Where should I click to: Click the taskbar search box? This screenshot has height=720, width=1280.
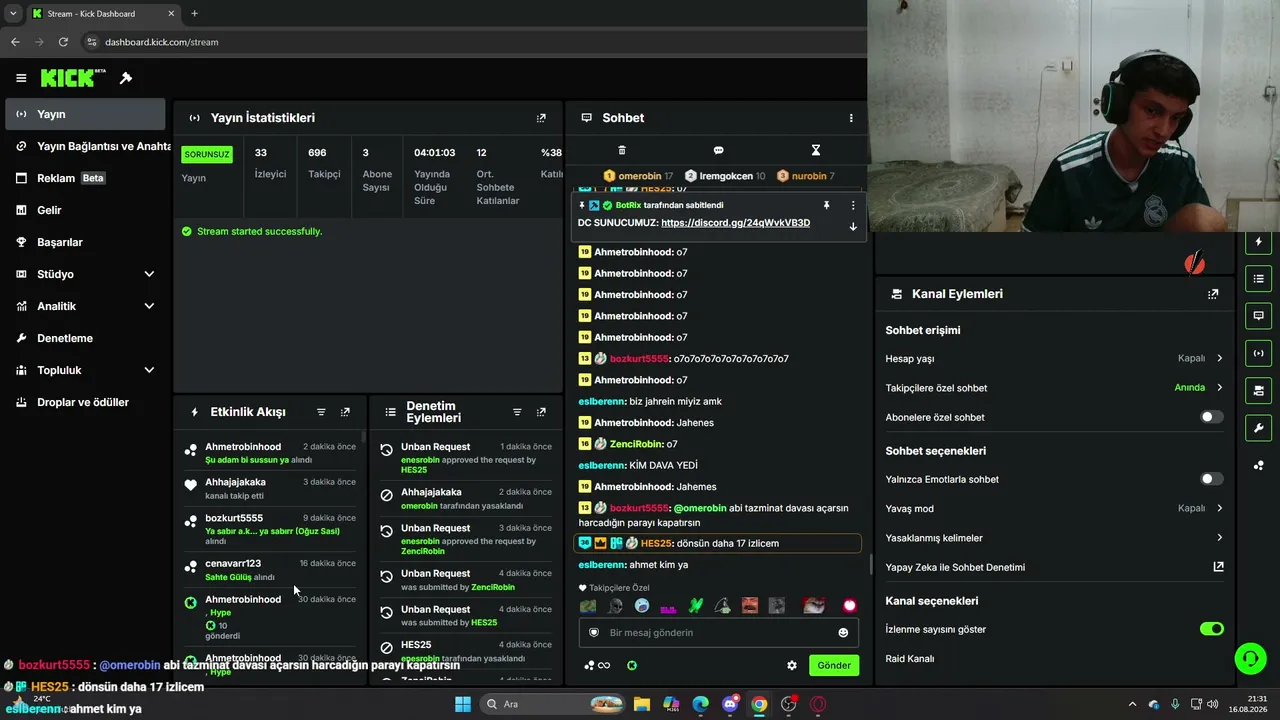(552, 704)
